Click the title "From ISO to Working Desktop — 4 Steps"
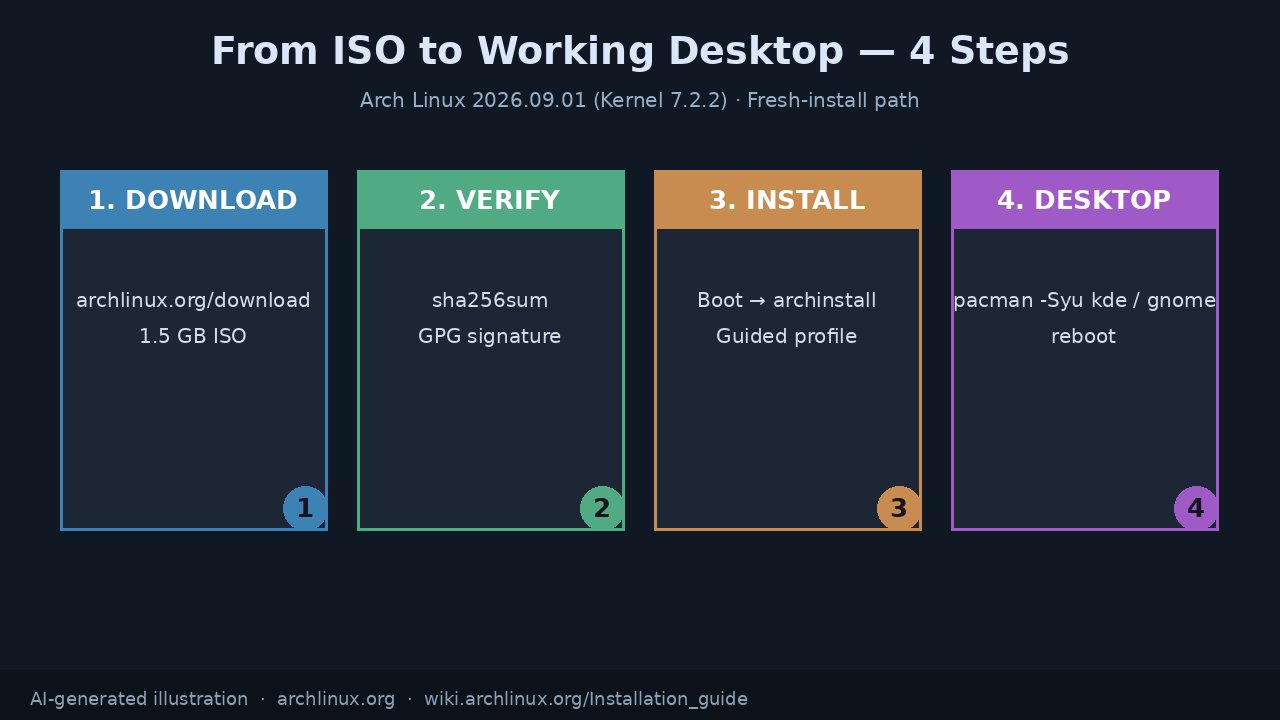This screenshot has width=1280, height=720. coord(640,52)
